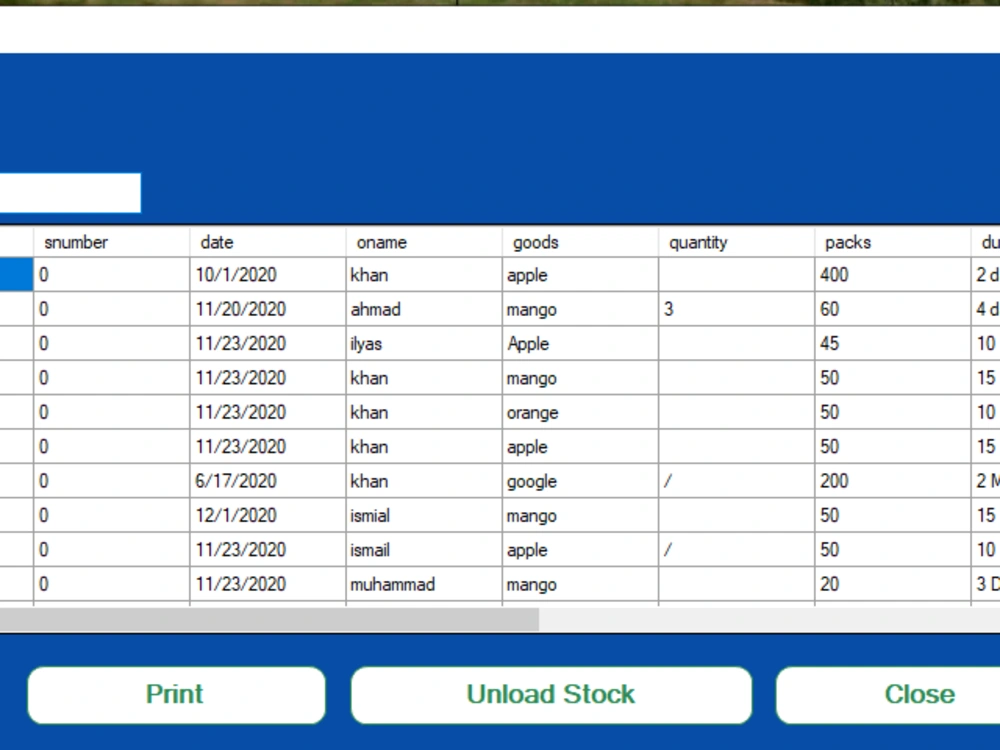Click the snumber column header
Image resolution: width=1000 pixels, height=750 pixels.
click(x=75, y=242)
